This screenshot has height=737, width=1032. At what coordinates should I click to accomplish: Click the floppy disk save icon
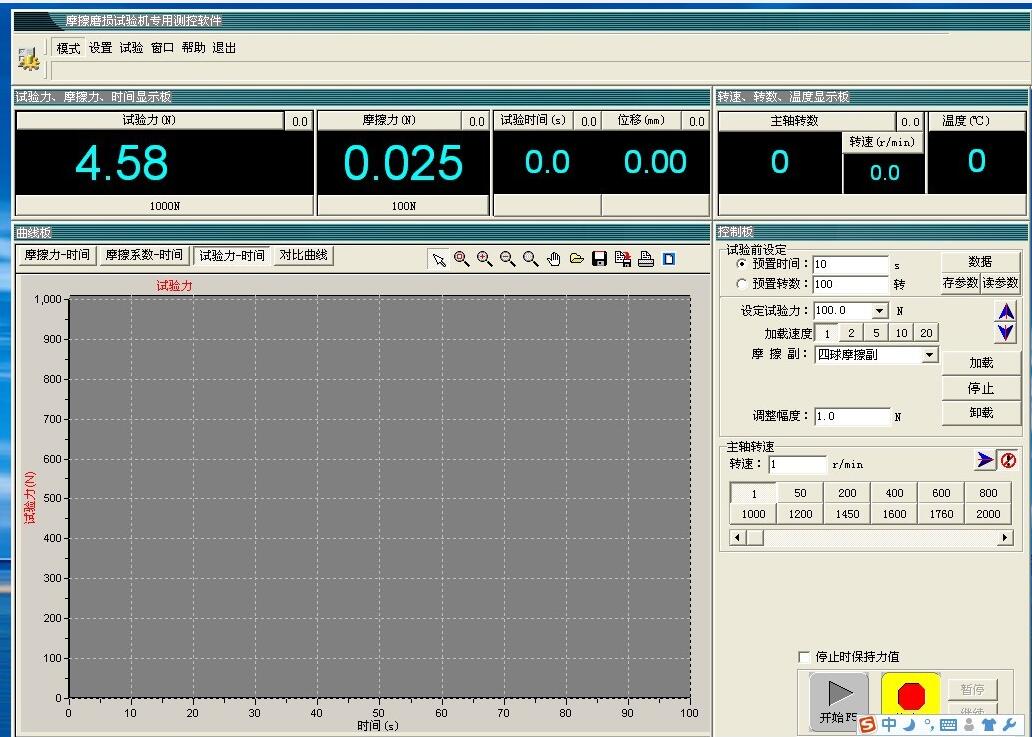(x=600, y=260)
